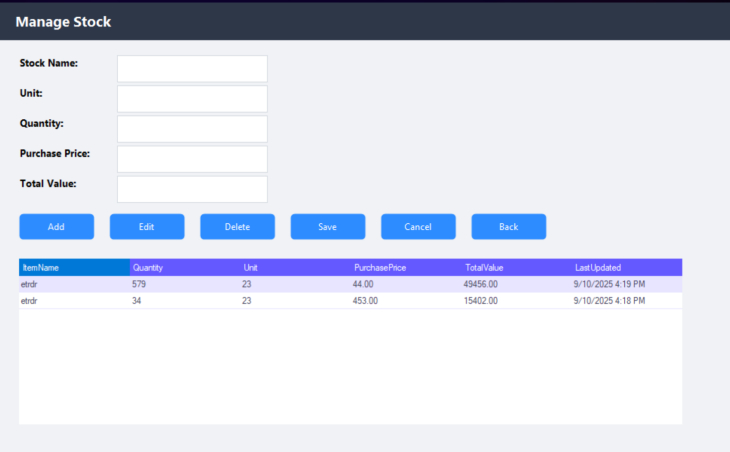Click the Purchase Price text field

click(192, 159)
